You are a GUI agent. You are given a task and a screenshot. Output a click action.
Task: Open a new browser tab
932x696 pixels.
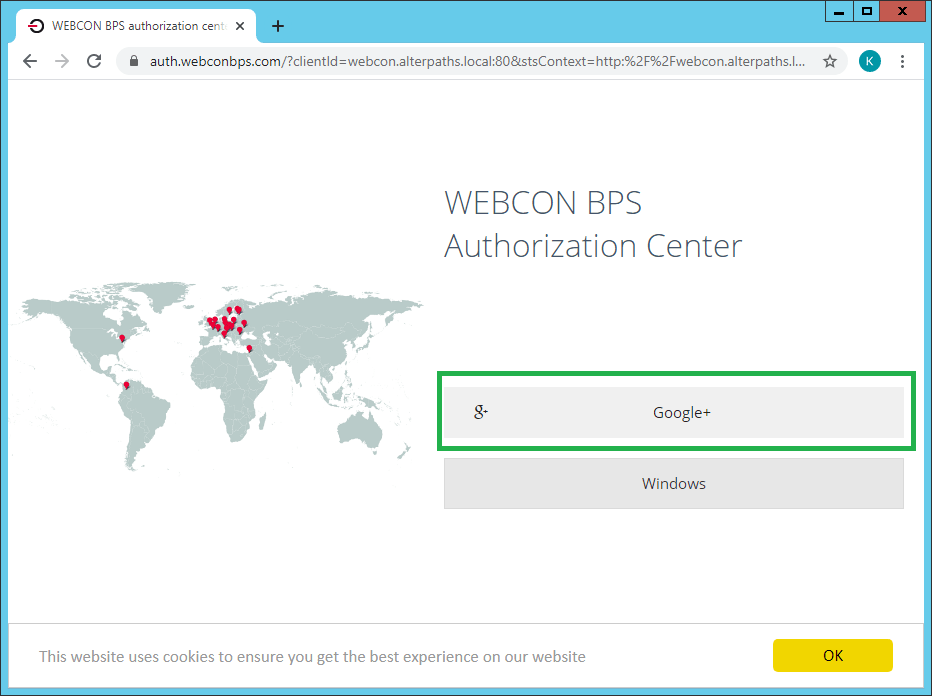(x=278, y=26)
